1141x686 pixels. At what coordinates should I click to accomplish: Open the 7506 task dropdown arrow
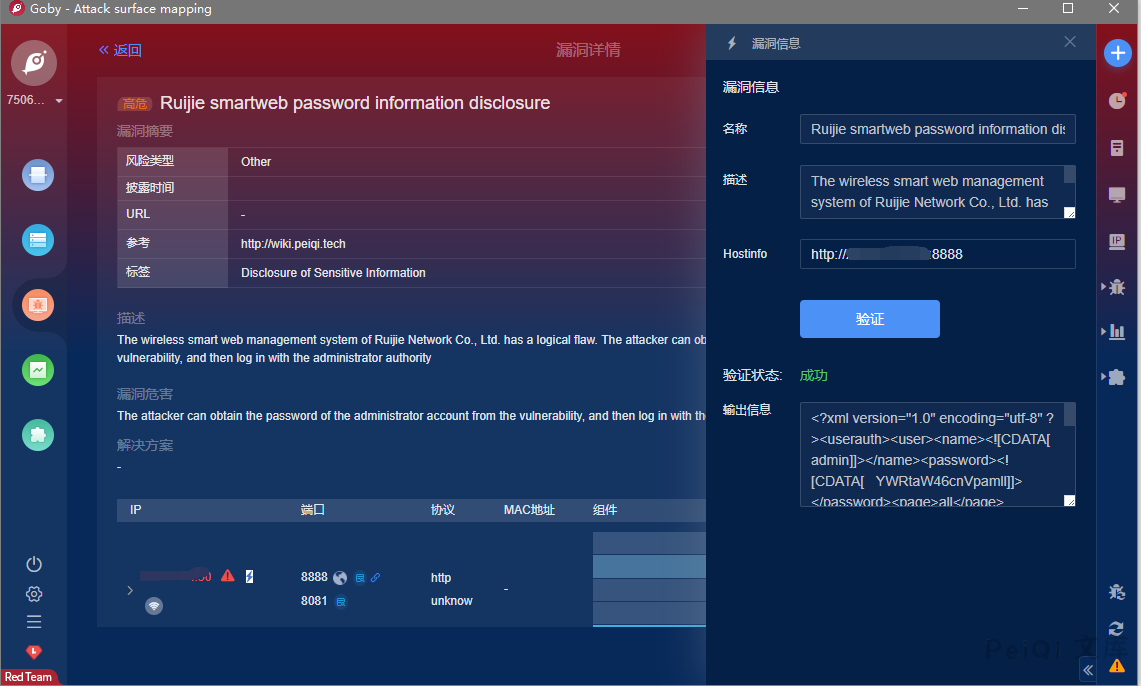(x=59, y=101)
